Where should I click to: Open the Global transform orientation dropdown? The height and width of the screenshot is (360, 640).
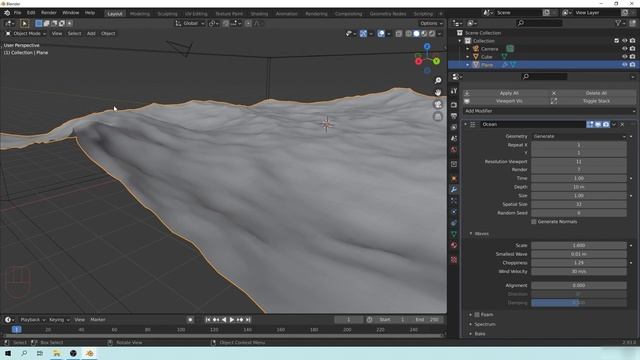pyautogui.click(x=190, y=23)
